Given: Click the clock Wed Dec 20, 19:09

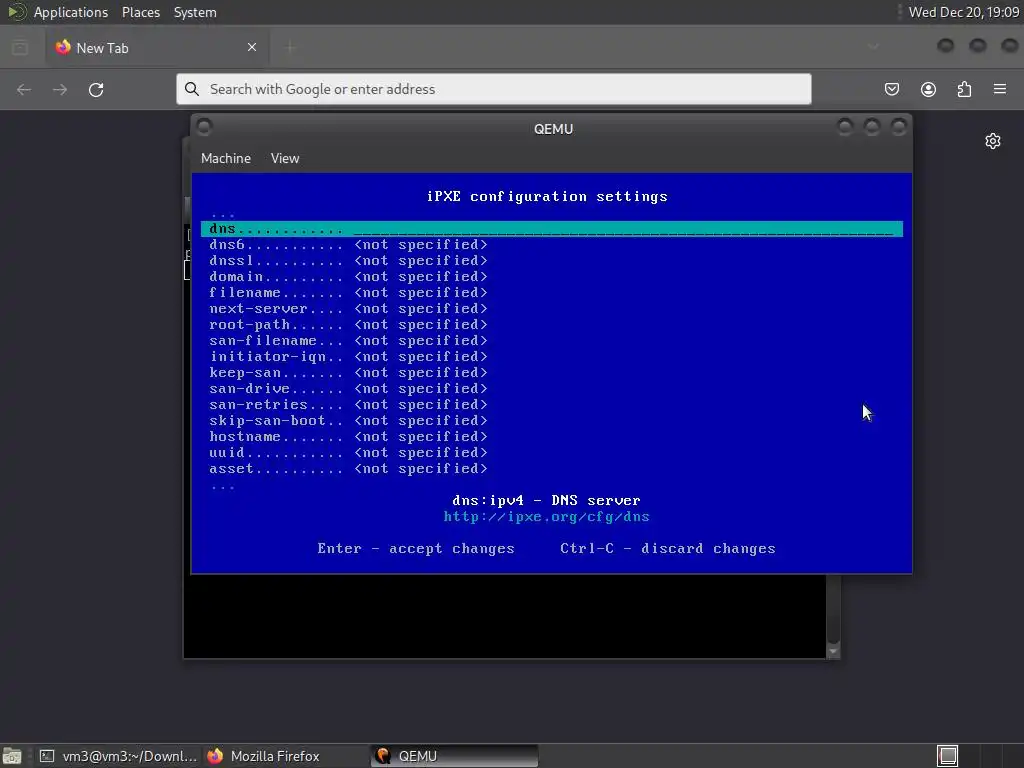Looking at the screenshot, I should point(964,12).
